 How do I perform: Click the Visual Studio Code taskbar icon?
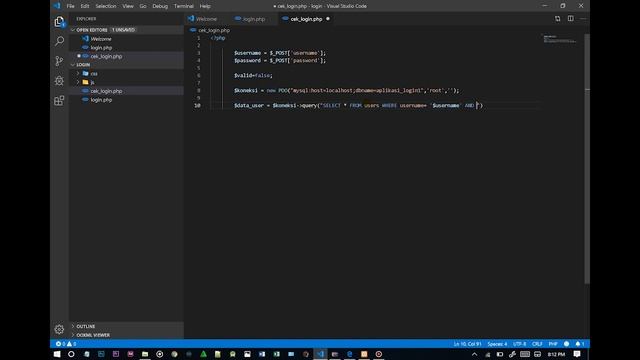(320, 354)
